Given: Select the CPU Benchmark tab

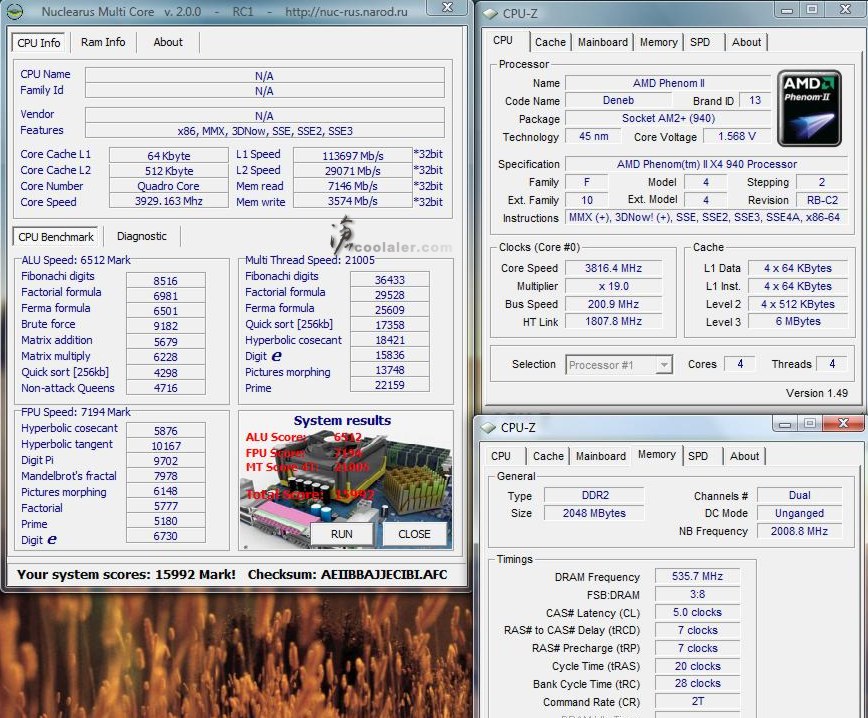Looking at the screenshot, I should [x=56, y=237].
